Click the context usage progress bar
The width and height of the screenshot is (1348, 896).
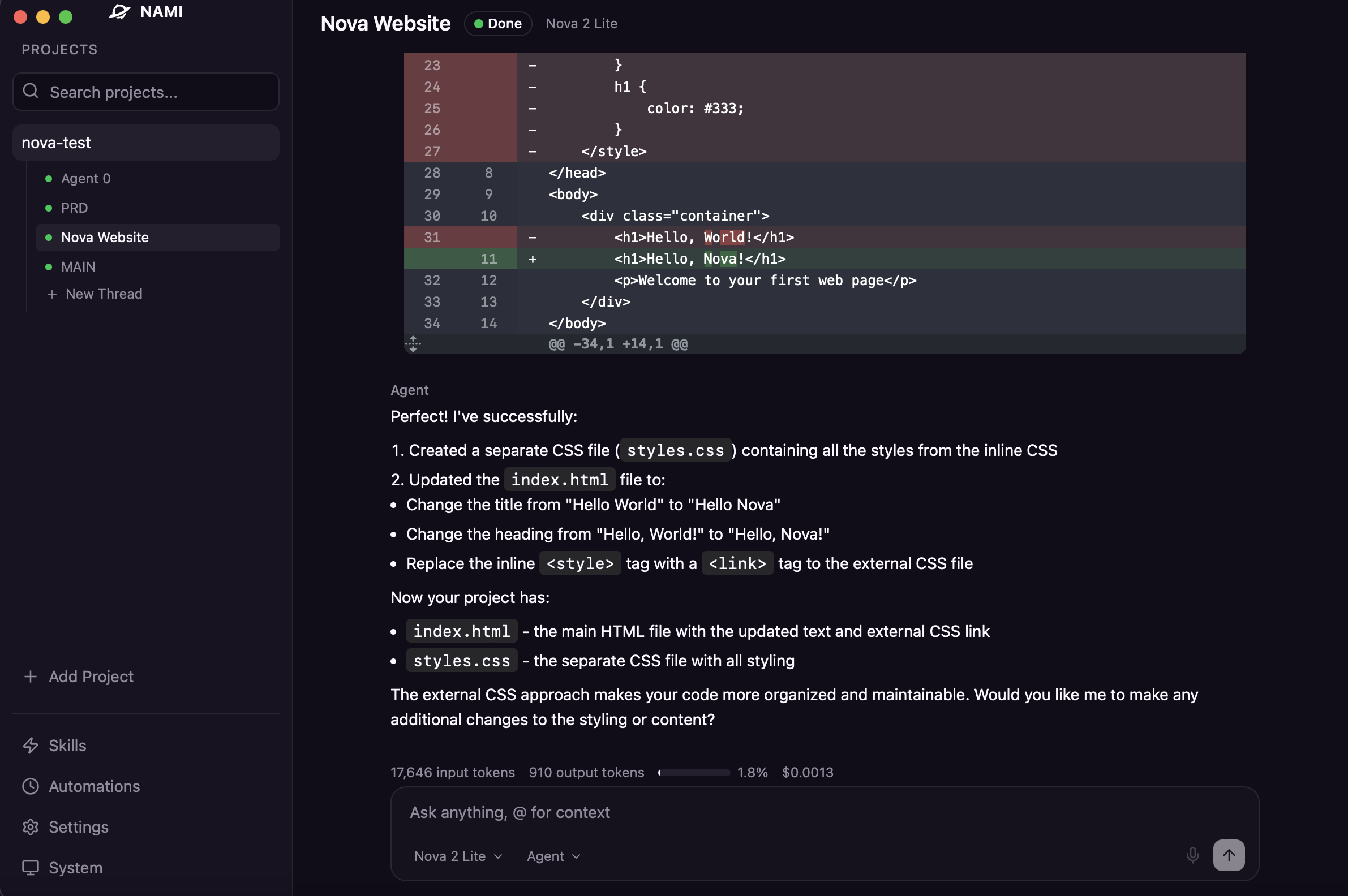click(x=693, y=773)
